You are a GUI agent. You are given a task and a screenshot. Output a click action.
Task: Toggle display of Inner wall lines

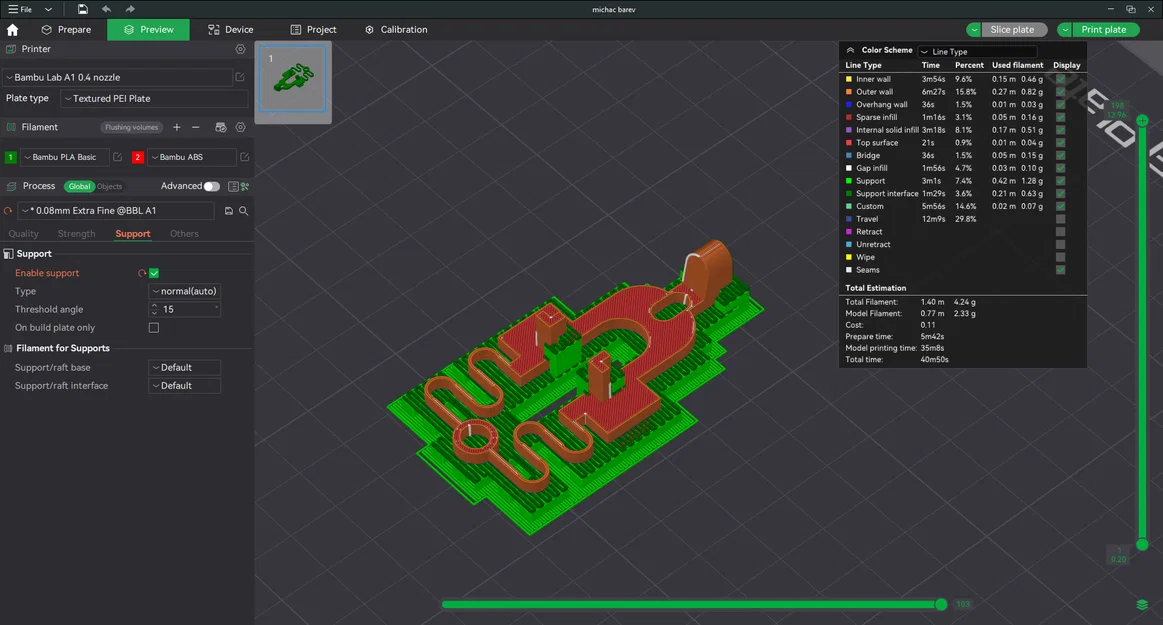1061,79
